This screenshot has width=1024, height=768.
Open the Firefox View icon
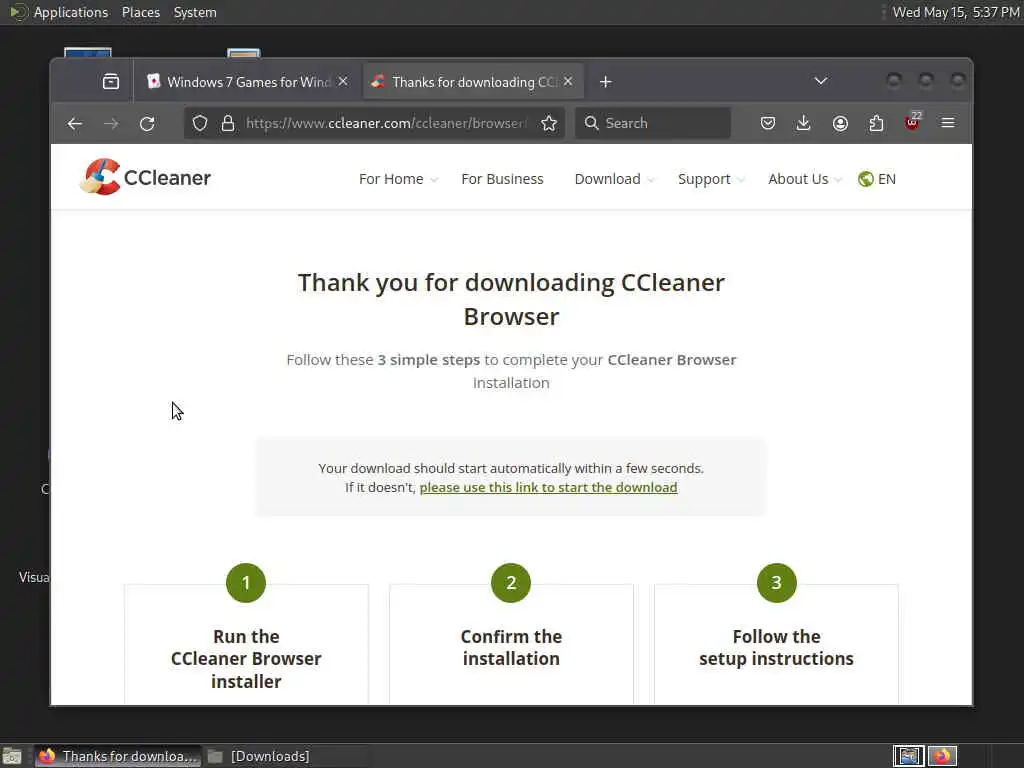point(111,82)
